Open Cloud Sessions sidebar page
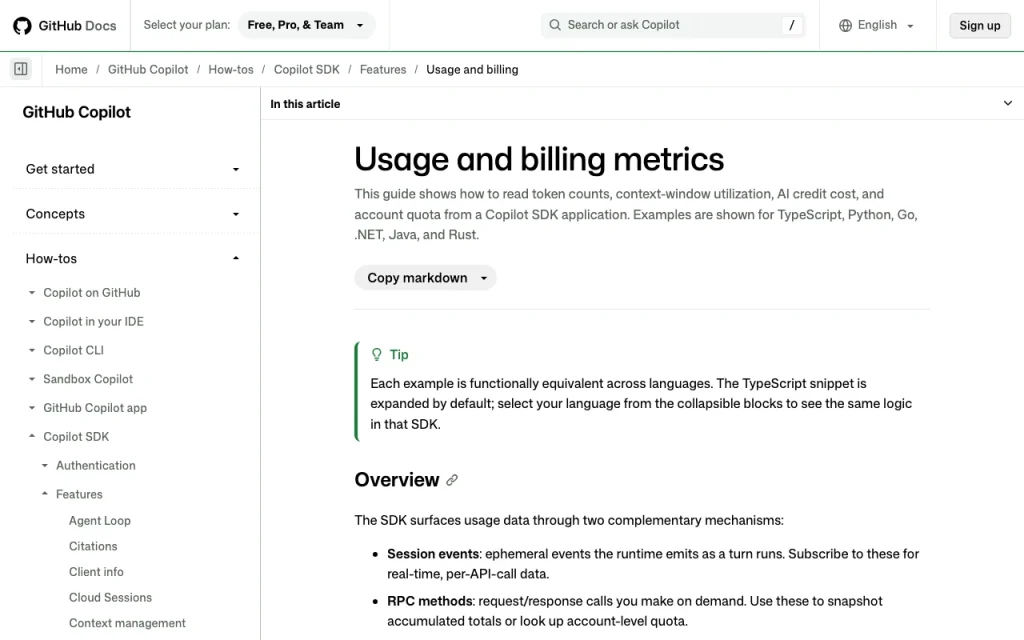The height and width of the screenshot is (640, 1024). [110, 598]
